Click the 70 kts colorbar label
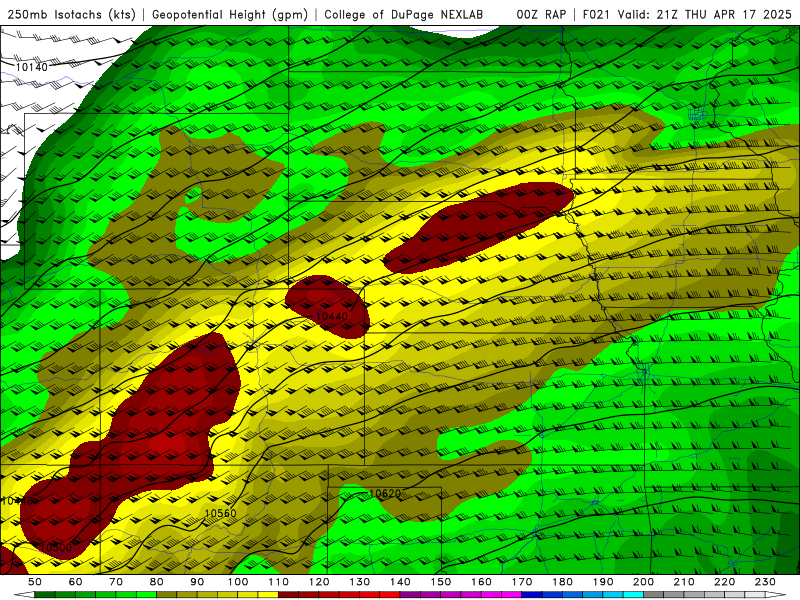800x600 pixels. click(116, 582)
